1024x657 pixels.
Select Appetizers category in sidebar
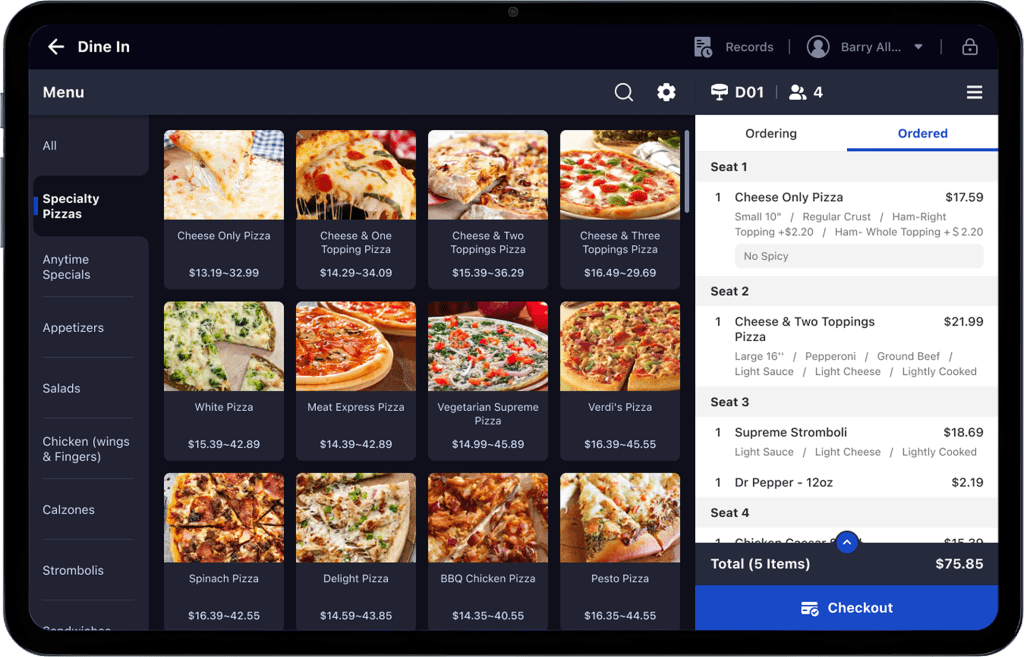[x=73, y=328]
